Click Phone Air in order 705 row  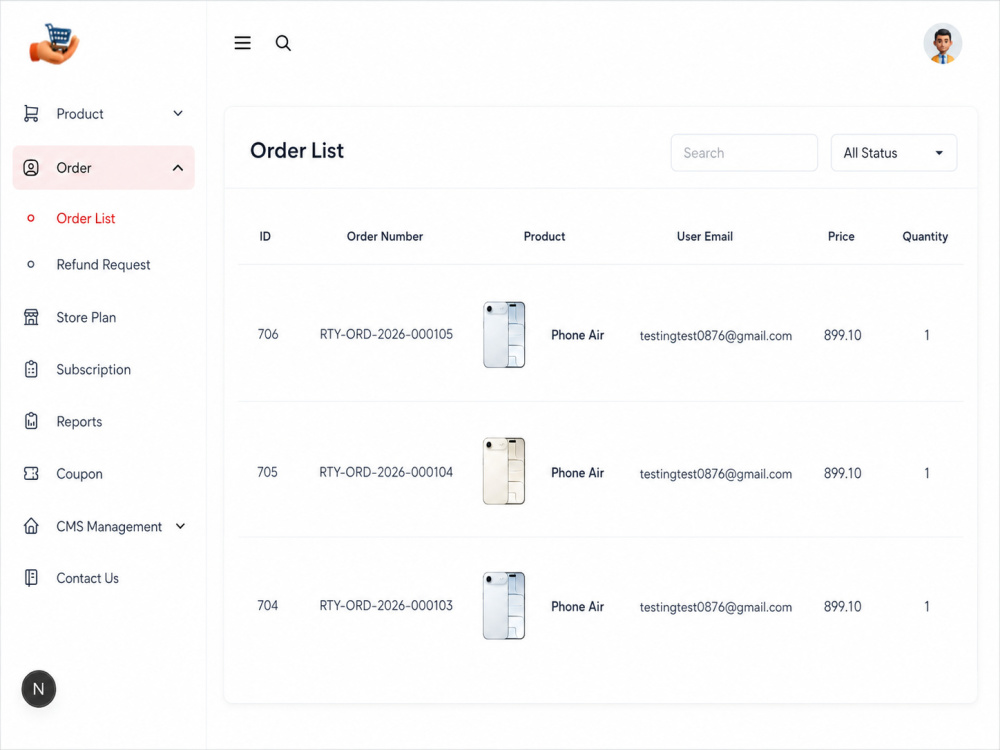577,473
